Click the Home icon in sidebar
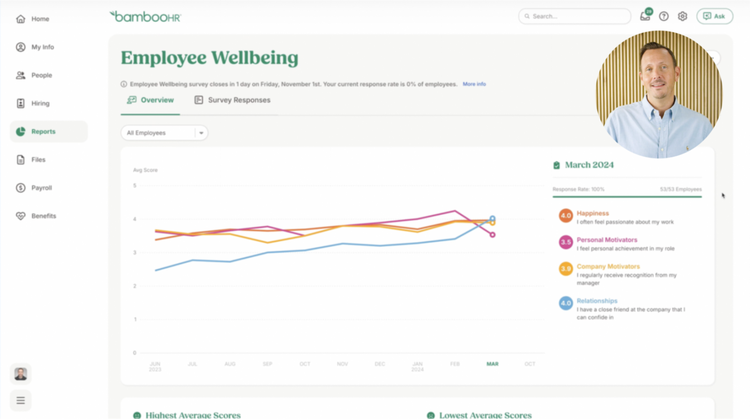The image size is (750, 419). pyautogui.click(x=21, y=19)
